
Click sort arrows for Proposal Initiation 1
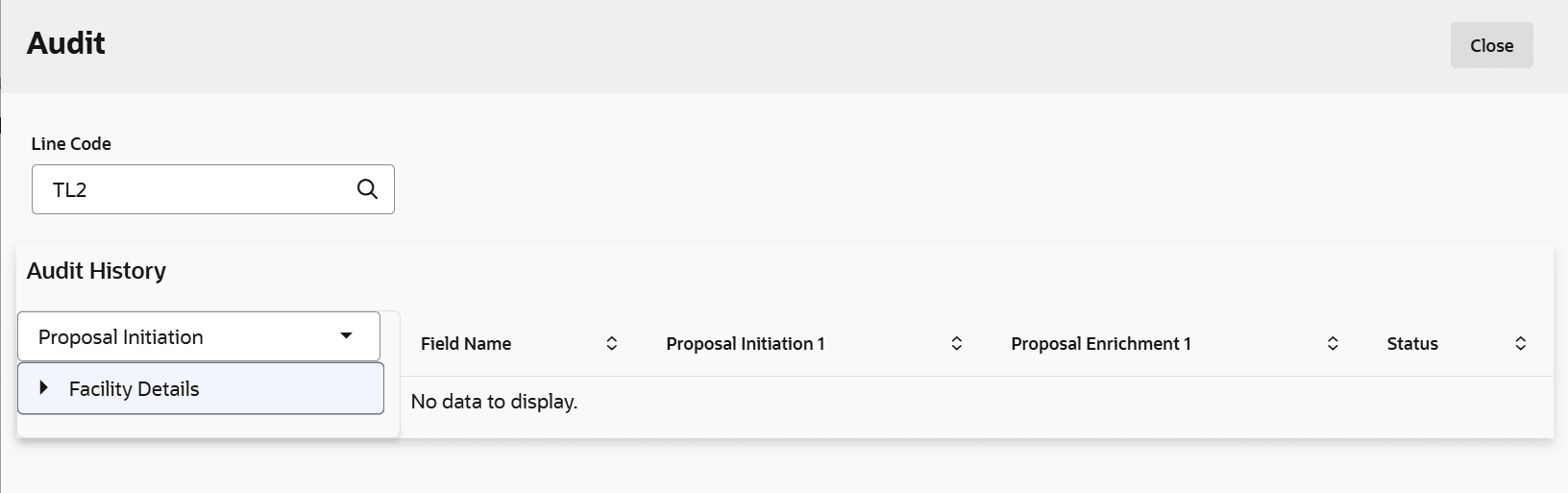(956, 344)
